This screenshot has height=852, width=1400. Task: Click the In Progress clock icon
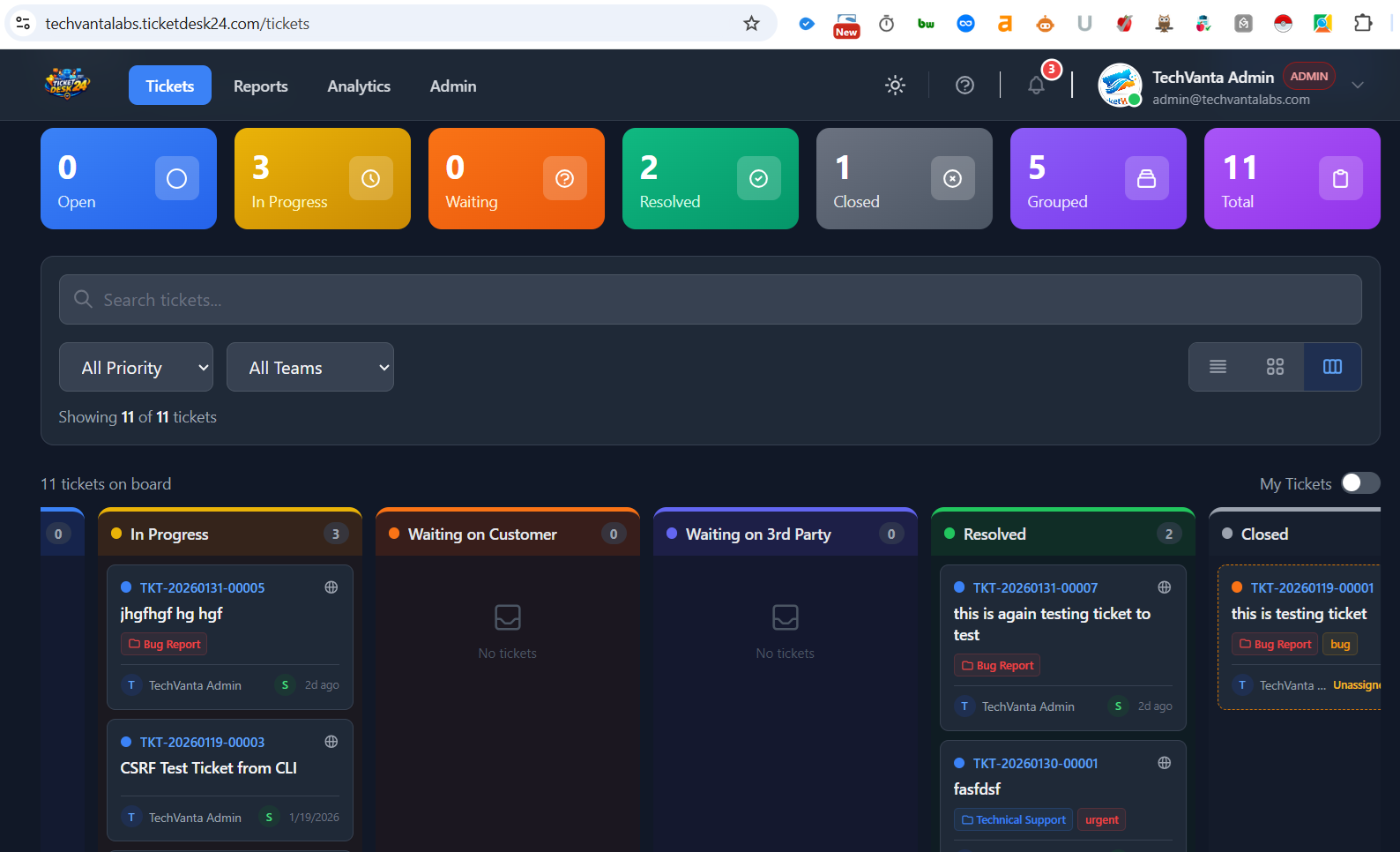[x=371, y=178]
